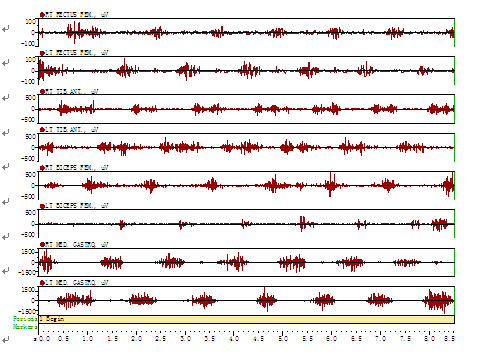Click the green 'Periods' row label
This screenshot has height=362, width=489.
pyautogui.click(x=25, y=319)
